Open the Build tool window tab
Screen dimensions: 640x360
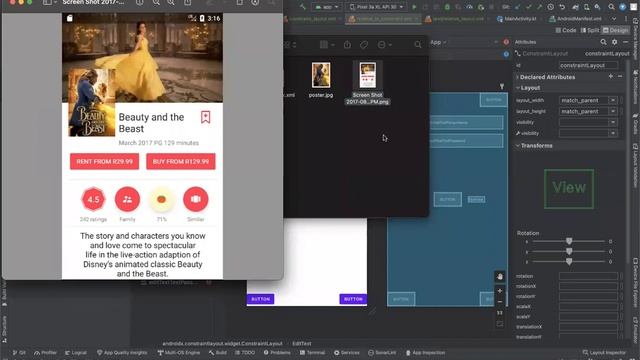click(218, 353)
